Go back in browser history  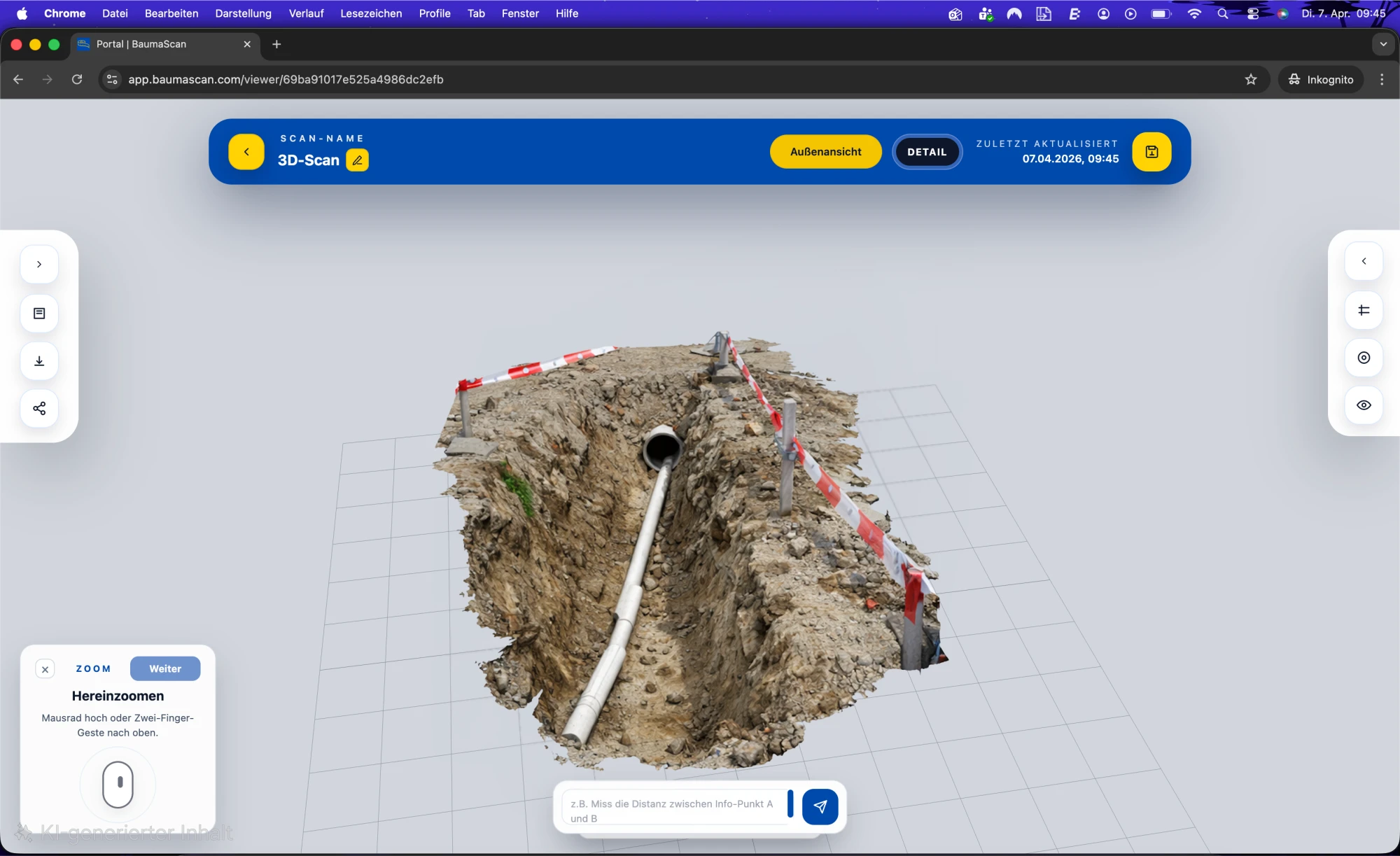(x=18, y=79)
